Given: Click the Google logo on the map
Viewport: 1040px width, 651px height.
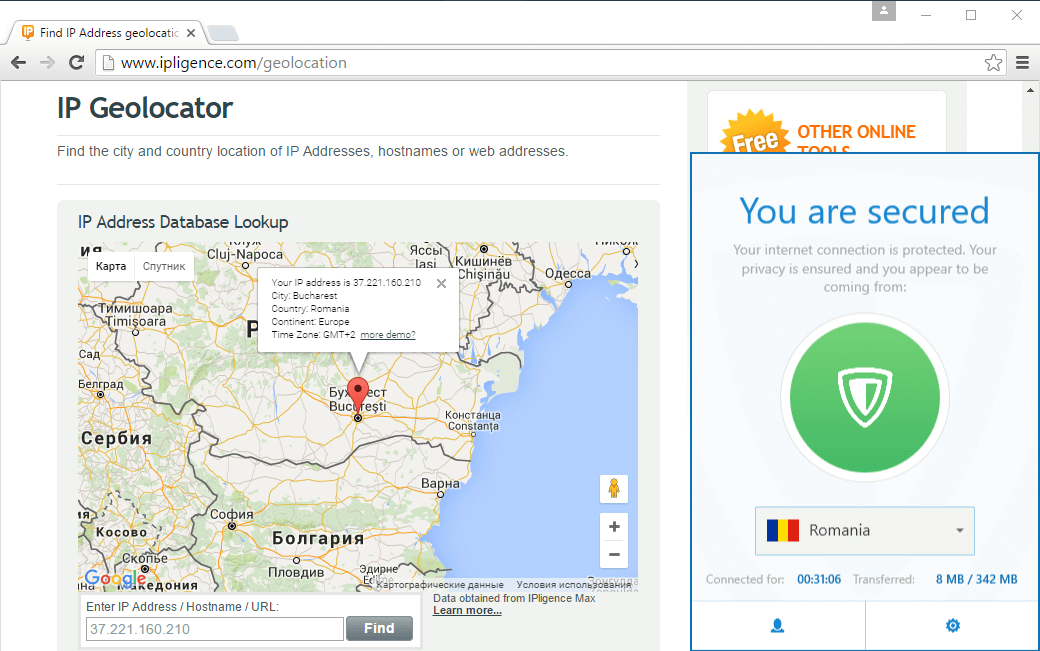Looking at the screenshot, I should click(x=115, y=579).
